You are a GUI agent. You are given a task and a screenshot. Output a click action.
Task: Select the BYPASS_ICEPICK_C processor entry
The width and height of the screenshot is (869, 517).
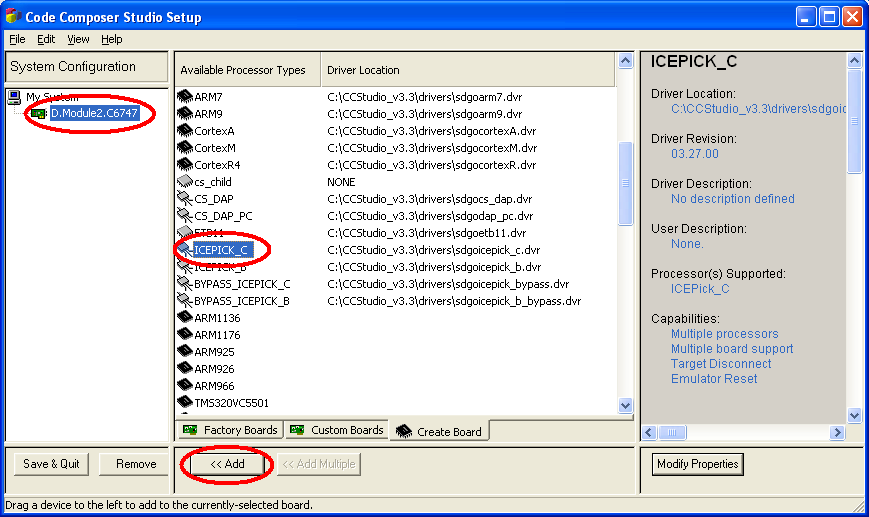point(242,284)
